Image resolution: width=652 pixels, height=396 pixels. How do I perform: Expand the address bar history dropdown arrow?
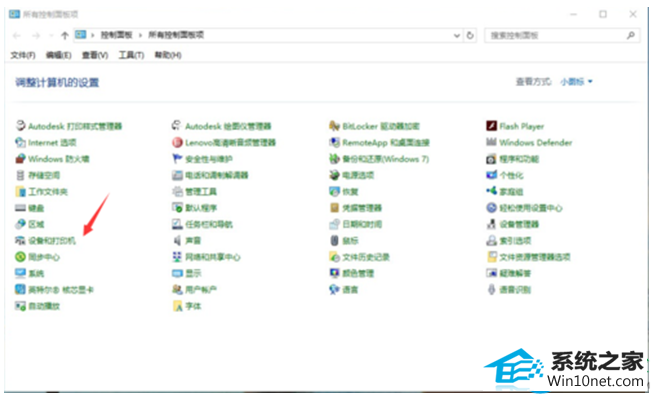(x=457, y=35)
